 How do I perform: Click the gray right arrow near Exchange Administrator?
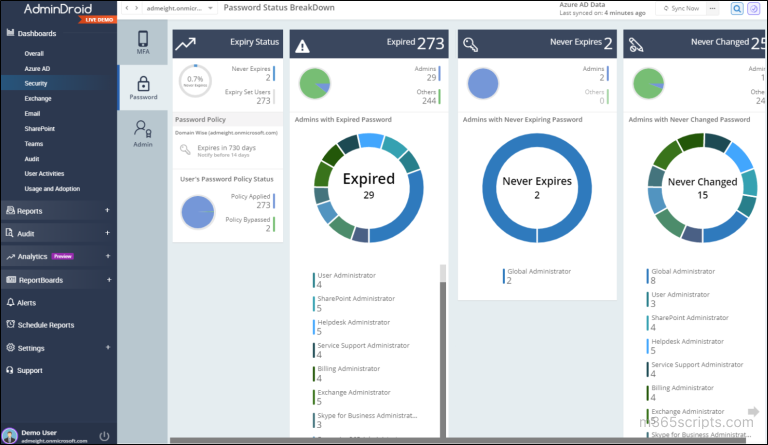(x=753, y=411)
